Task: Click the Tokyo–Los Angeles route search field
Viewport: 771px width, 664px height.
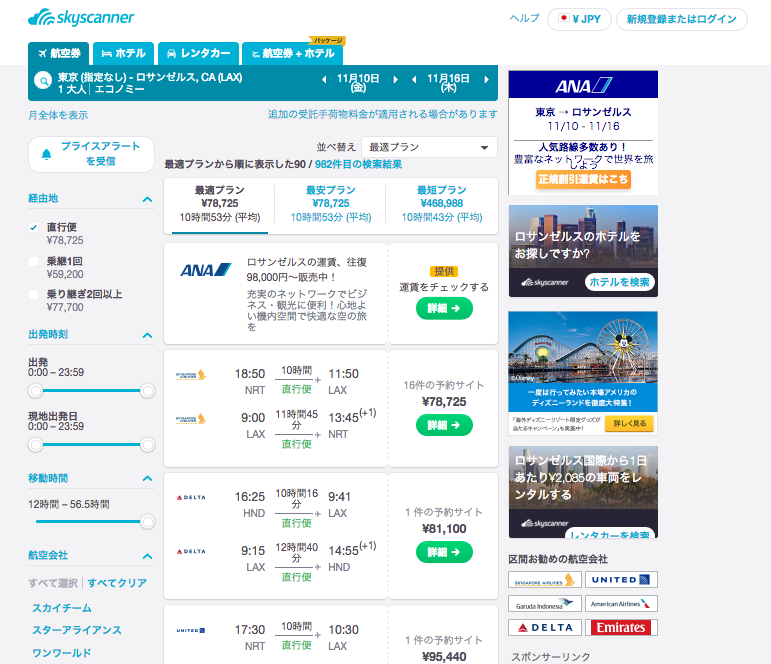Action: pyautogui.click(x=150, y=83)
